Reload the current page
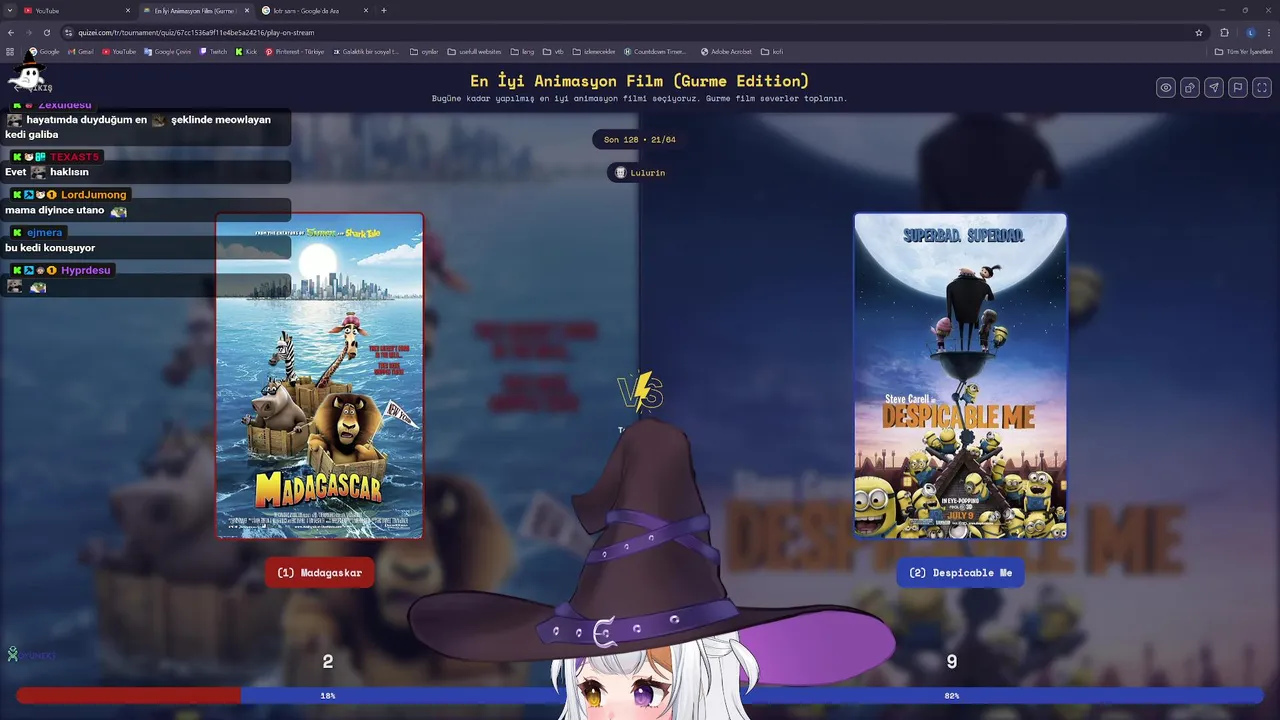The width and height of the screenshot is (1280, 720). 46,32
